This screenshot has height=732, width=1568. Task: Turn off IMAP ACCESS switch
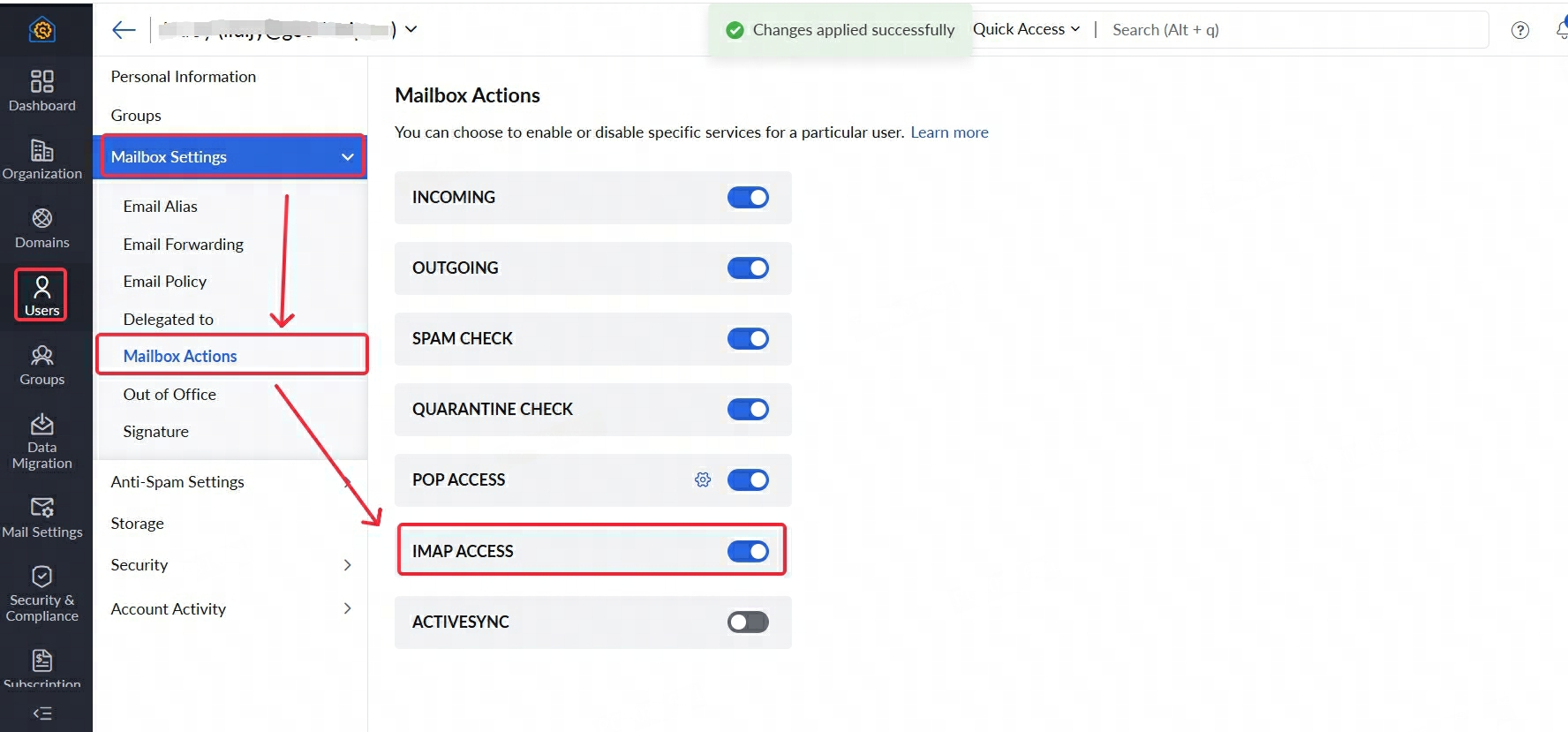tap(748, 551)
